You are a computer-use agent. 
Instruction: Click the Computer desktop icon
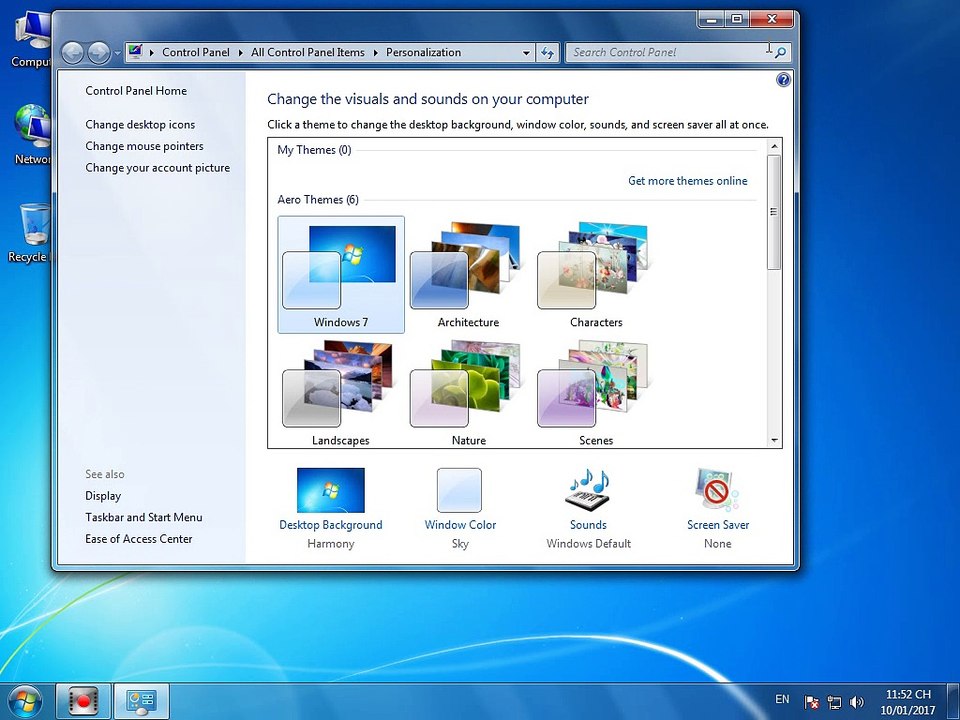point(30,40)
